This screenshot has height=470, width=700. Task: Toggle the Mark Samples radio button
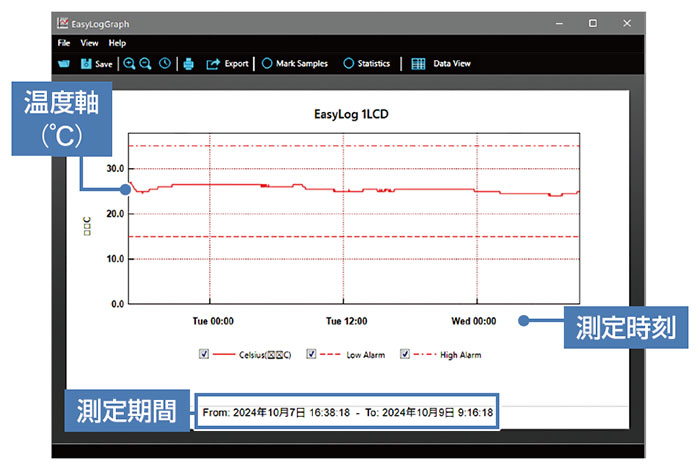[267, 63]
